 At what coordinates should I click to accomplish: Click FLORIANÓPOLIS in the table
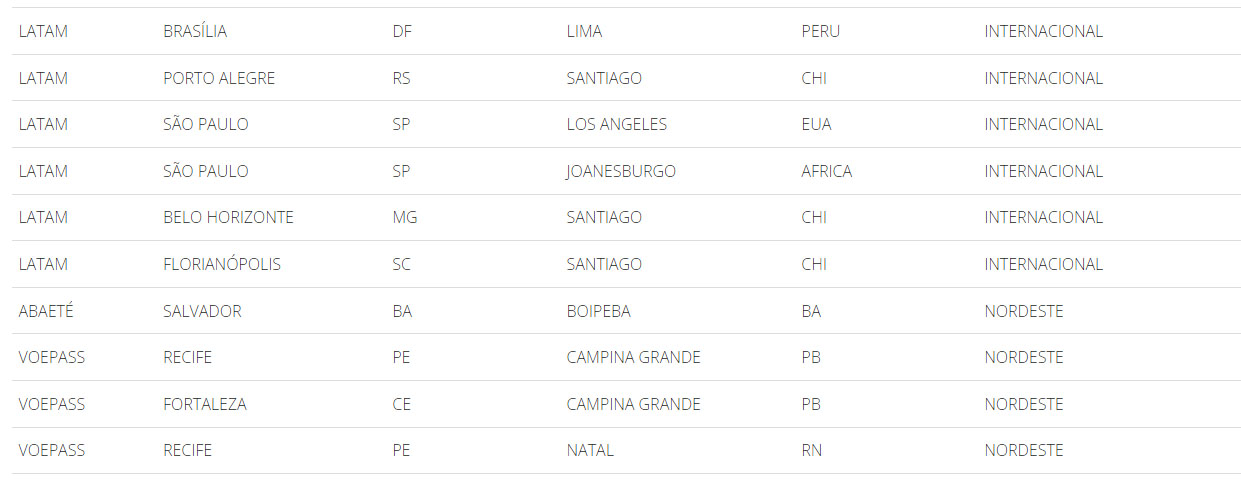(x=222, y=264)
